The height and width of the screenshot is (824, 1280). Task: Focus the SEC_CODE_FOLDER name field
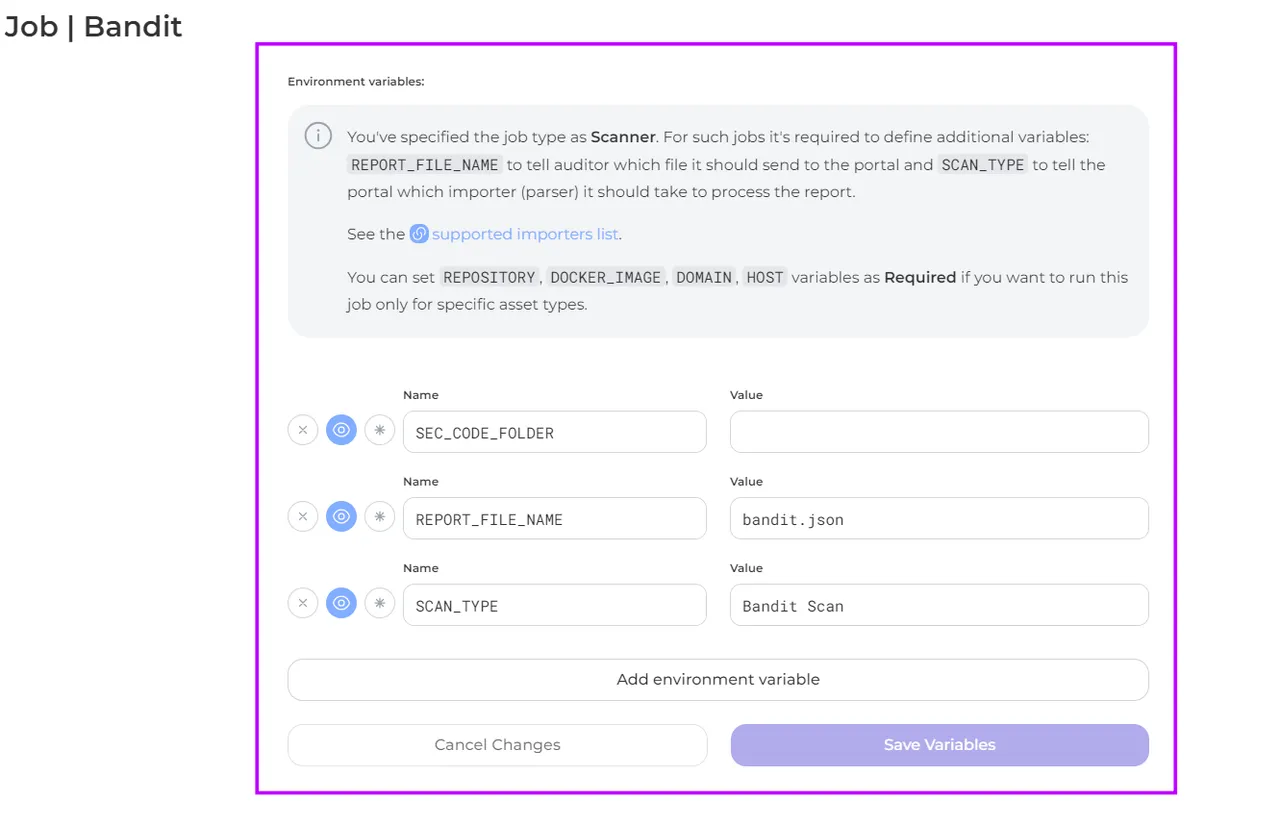(554, 432)
